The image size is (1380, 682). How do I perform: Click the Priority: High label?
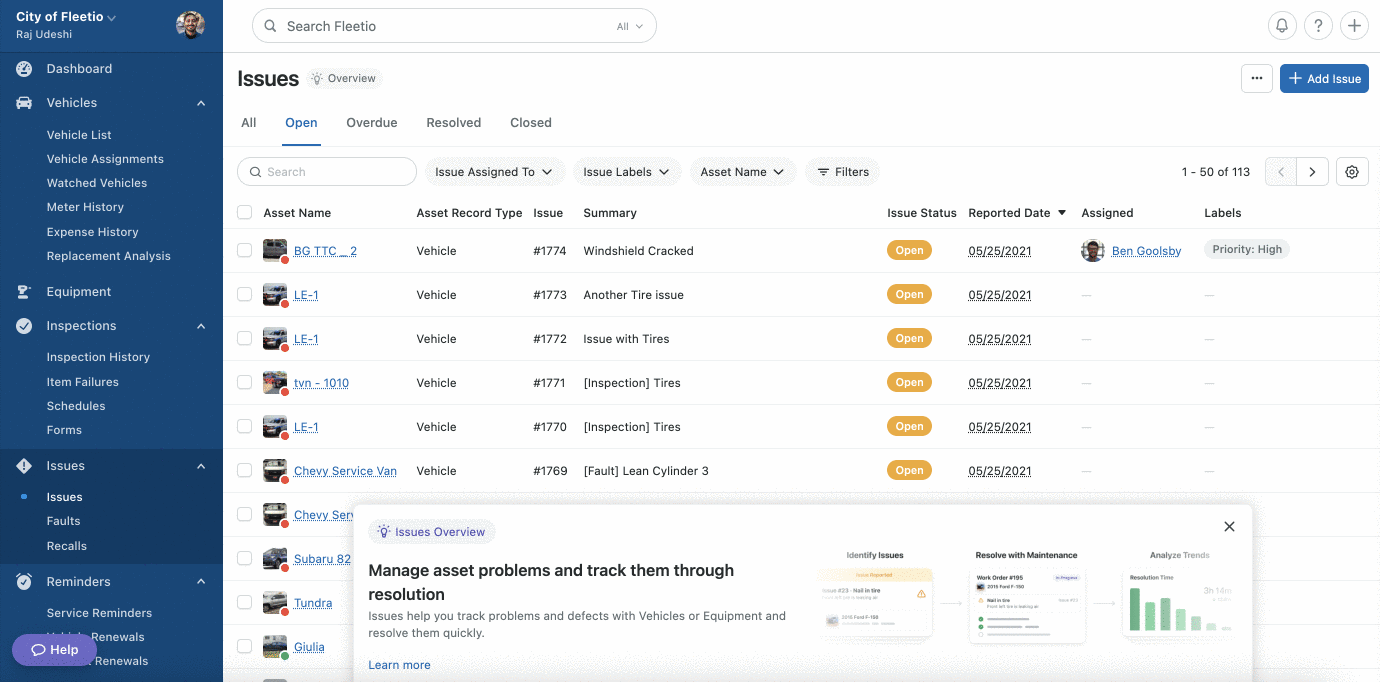[x=1246, y=250]
